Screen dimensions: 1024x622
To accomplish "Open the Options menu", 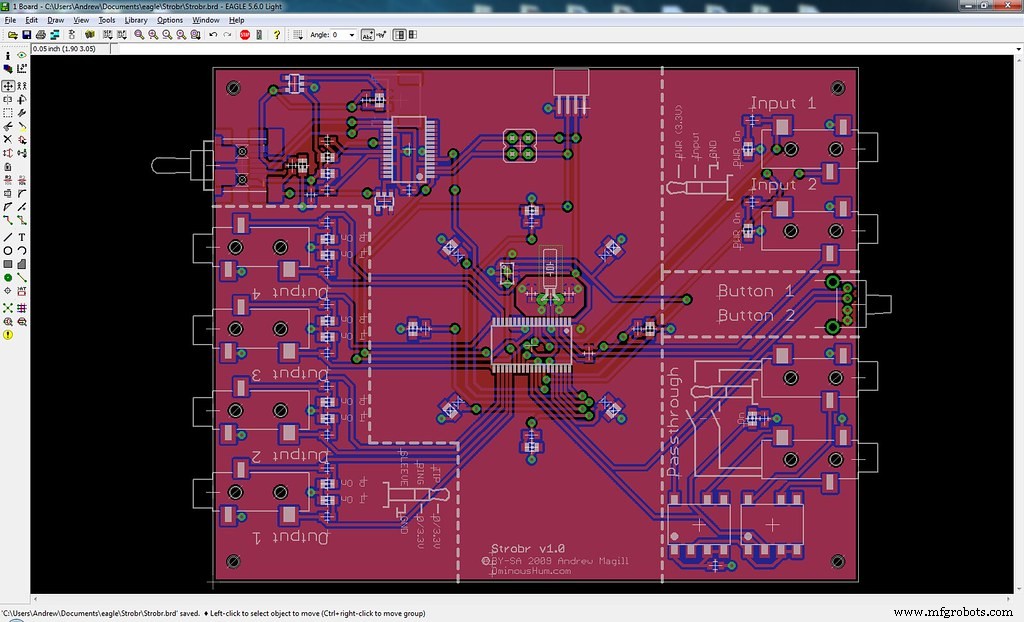I will coord(170,19).
